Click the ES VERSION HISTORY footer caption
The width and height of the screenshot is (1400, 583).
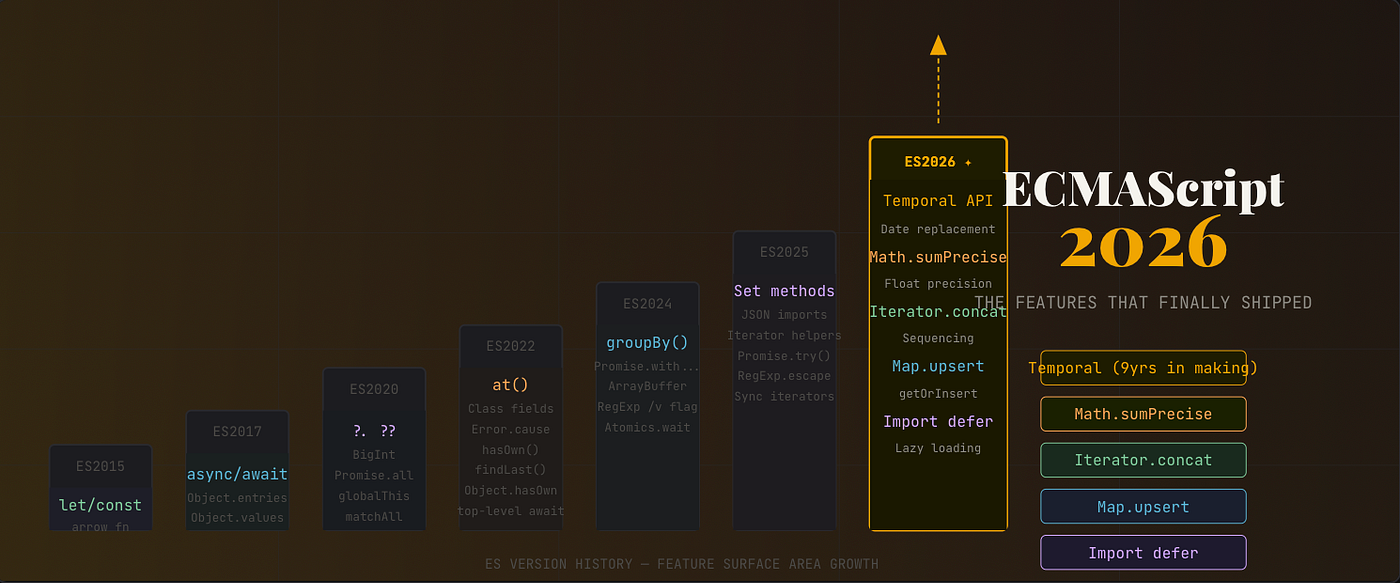click(682, 564)
